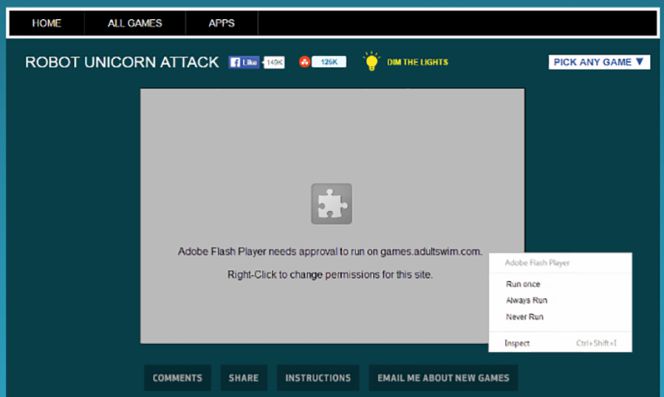Viewport: 664px width, 397px height.
Task: Open the INSTRUCTIONS button
Action: tap(318, 378)
